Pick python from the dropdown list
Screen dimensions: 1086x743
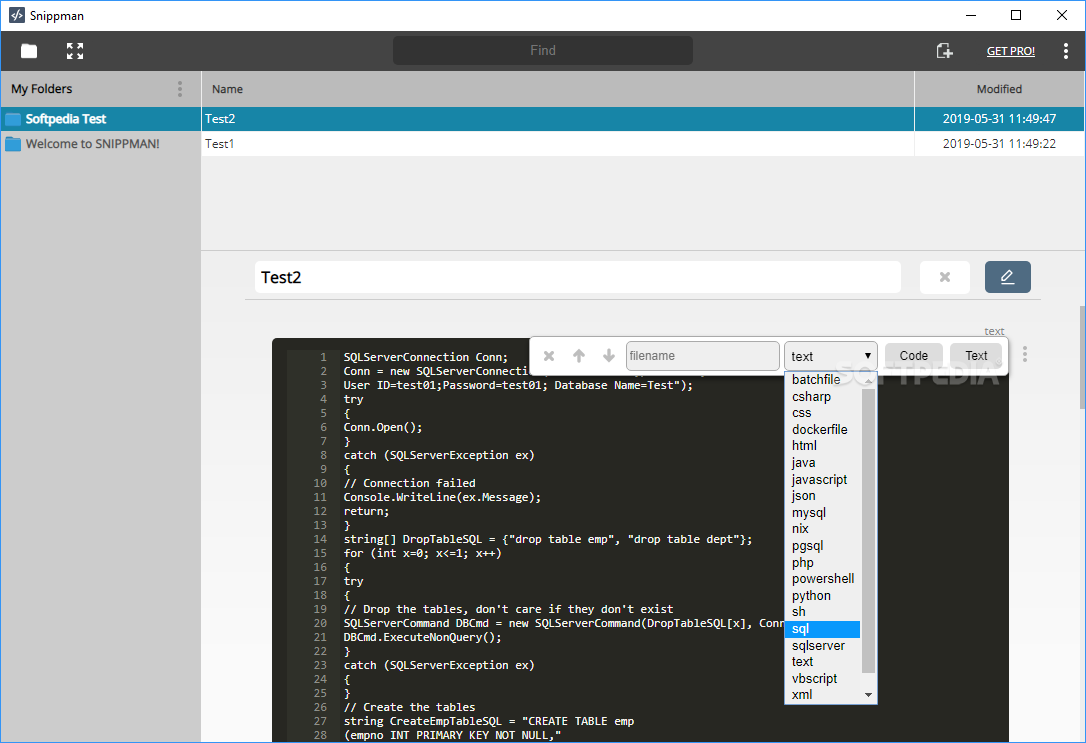[x=823, y=596]
